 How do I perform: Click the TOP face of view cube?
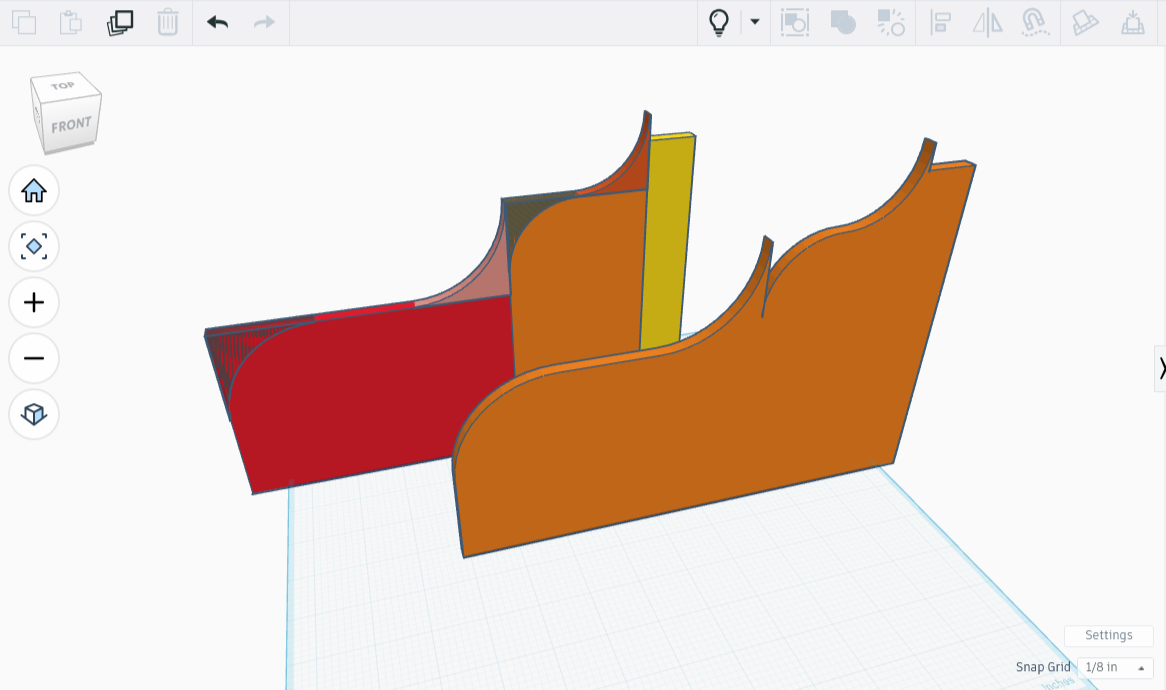coord(63,86)
